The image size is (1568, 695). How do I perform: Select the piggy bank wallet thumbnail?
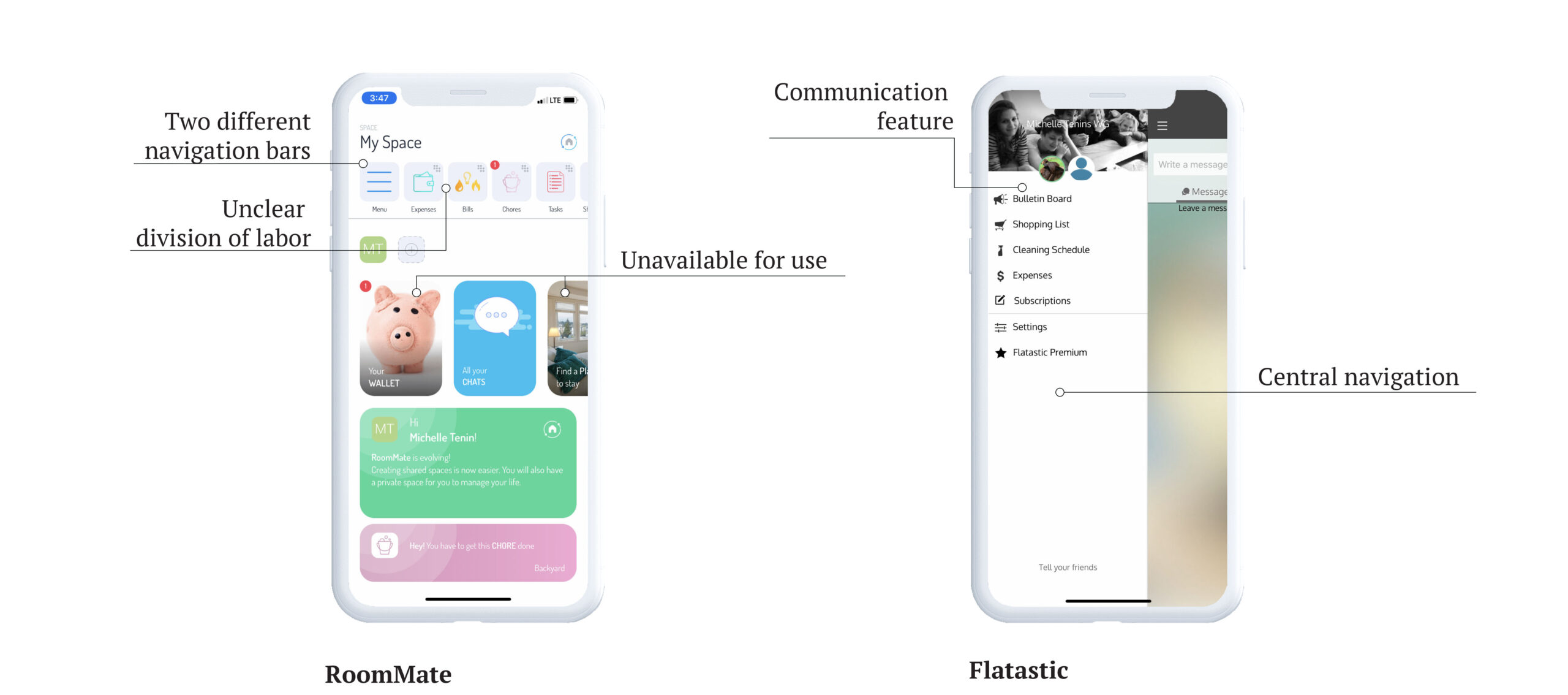click(x=398, y=340)
